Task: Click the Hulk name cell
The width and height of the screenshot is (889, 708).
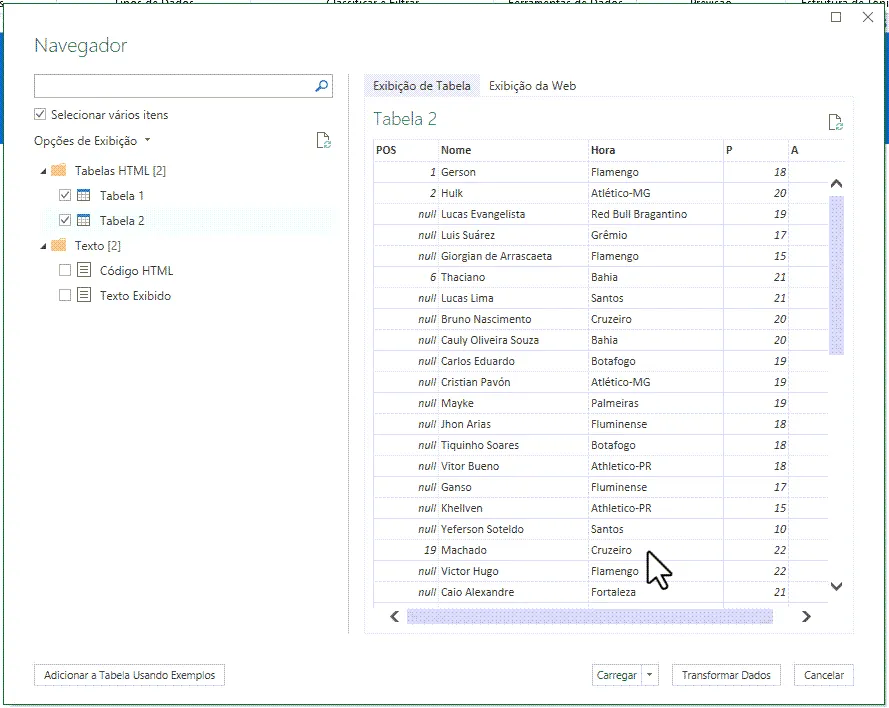Action: tap(514, 193)
